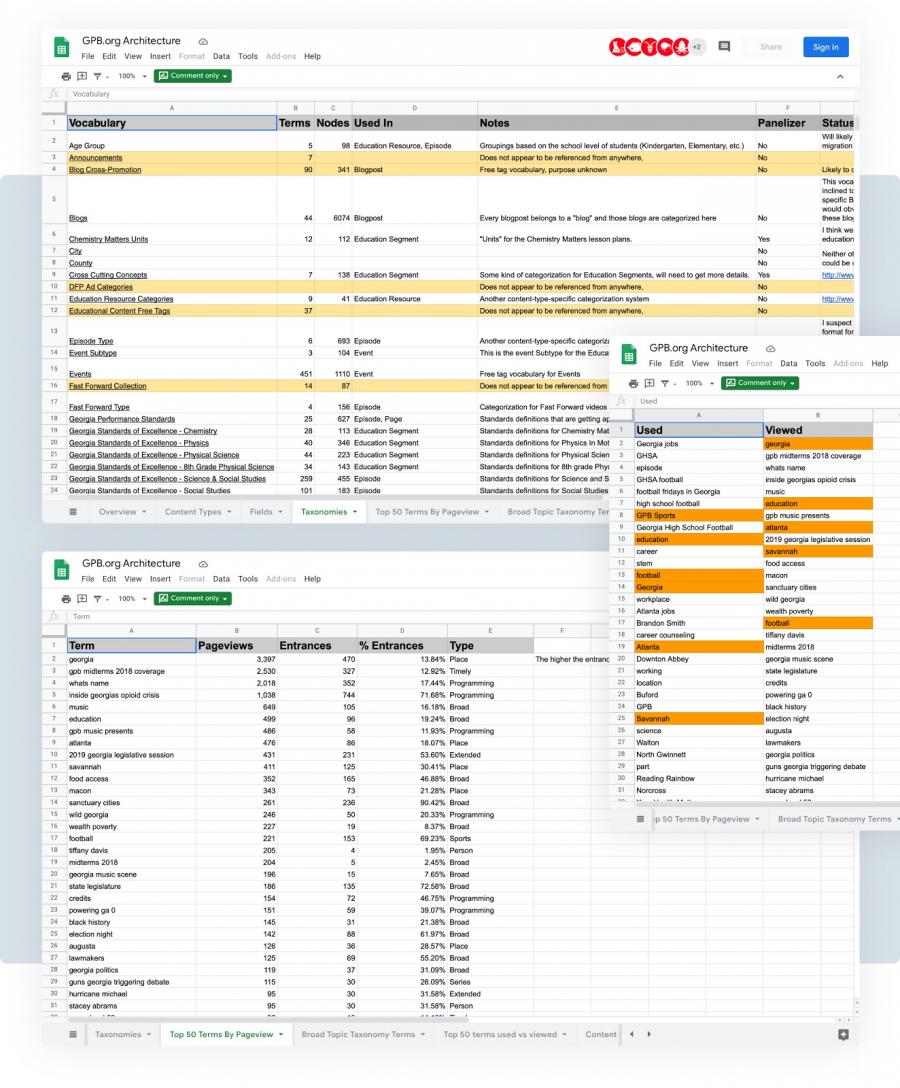Select the Panelizer header cell
The image size is (900, 1088).
788,123
